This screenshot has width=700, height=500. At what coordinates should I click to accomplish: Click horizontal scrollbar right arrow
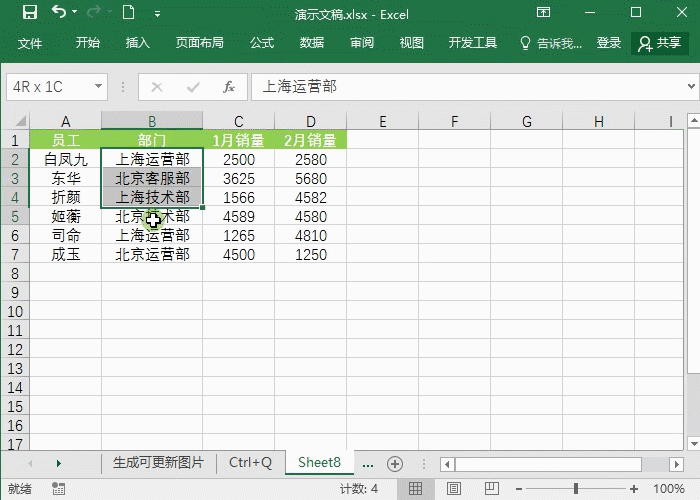677,464
